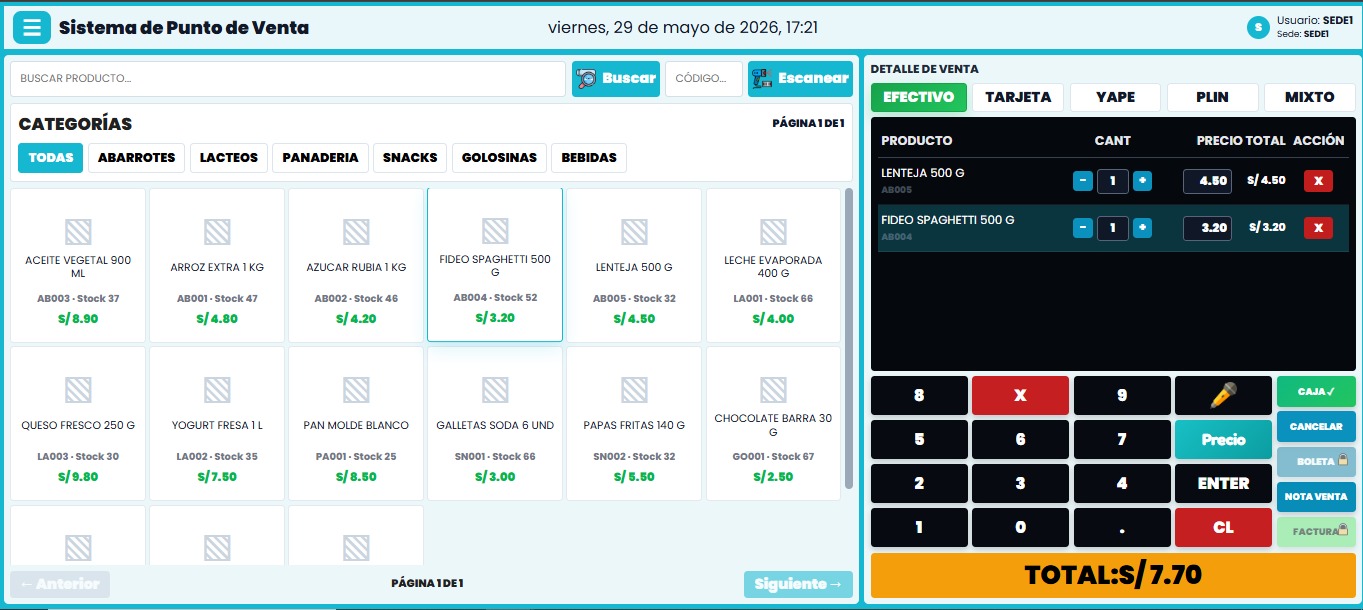
Task: Click the CAJA button
Action: point(1316,391)
